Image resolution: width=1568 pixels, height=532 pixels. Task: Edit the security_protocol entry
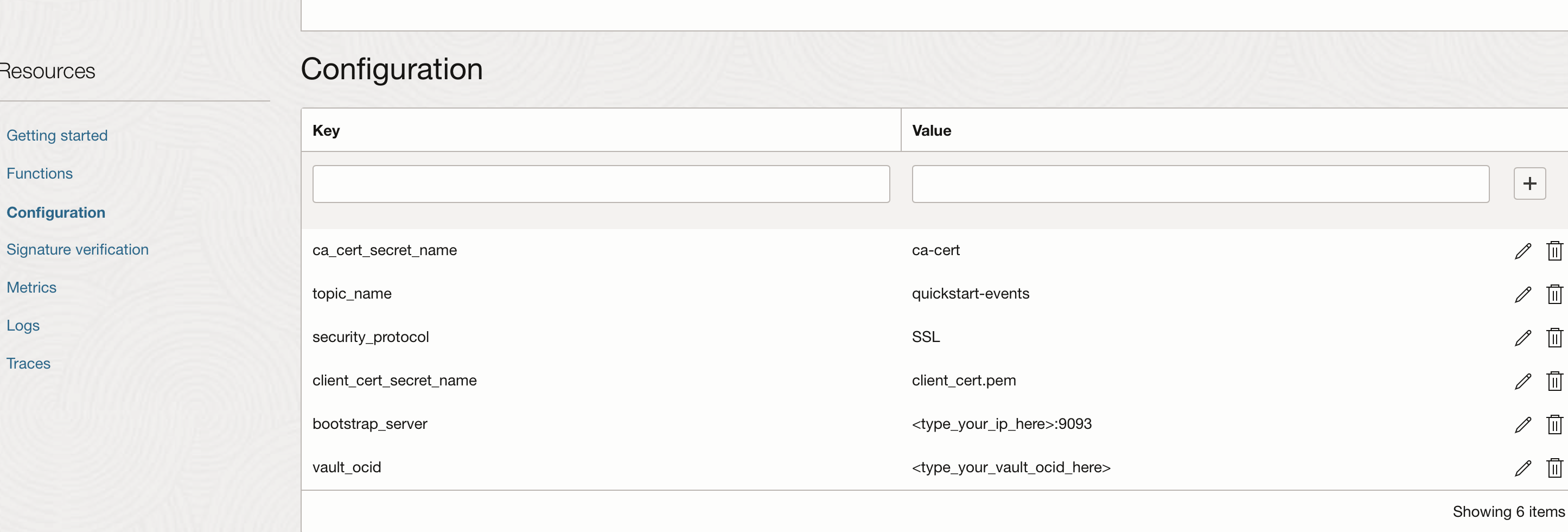tap(1522, 338)
